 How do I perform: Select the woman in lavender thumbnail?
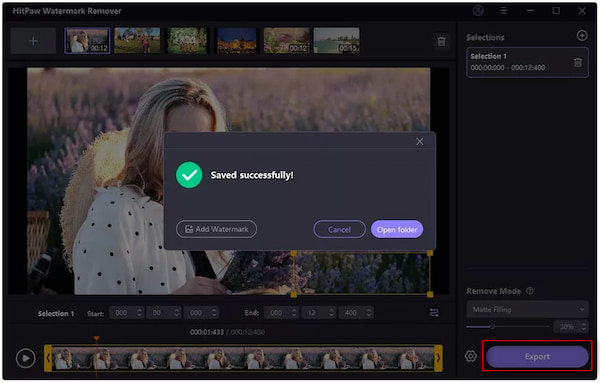(x=87, y=41)
